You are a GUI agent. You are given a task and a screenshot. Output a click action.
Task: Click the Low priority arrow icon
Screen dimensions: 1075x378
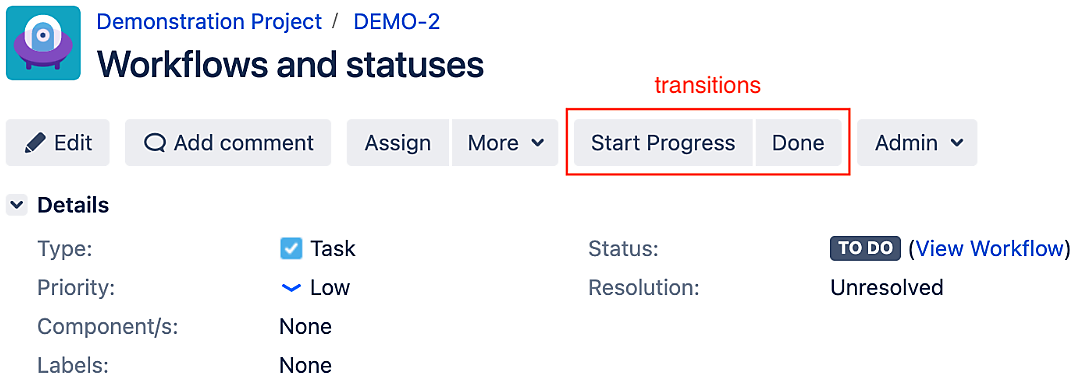point(291,288)
